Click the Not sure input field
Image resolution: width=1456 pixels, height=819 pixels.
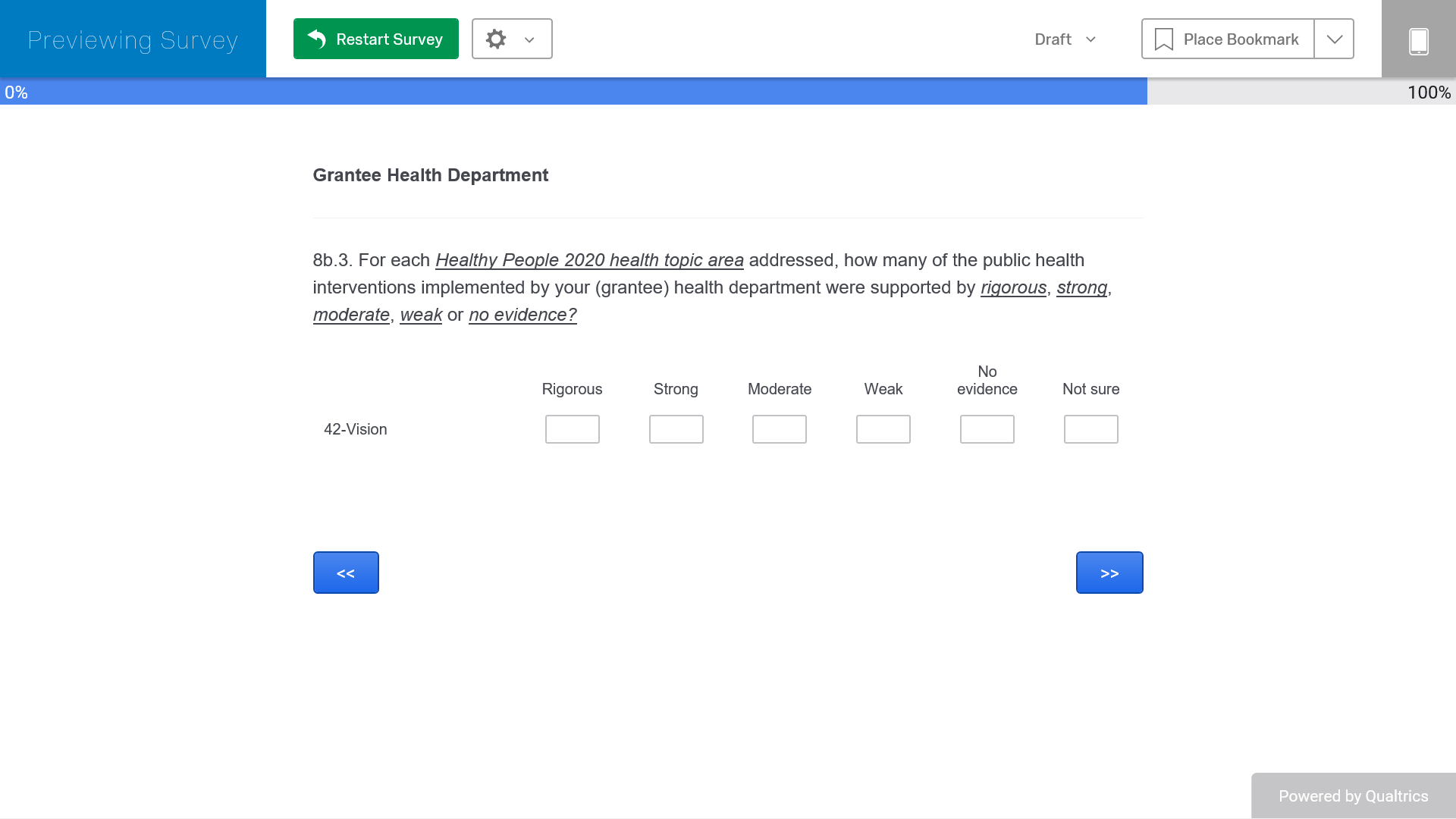point(1090,429)
